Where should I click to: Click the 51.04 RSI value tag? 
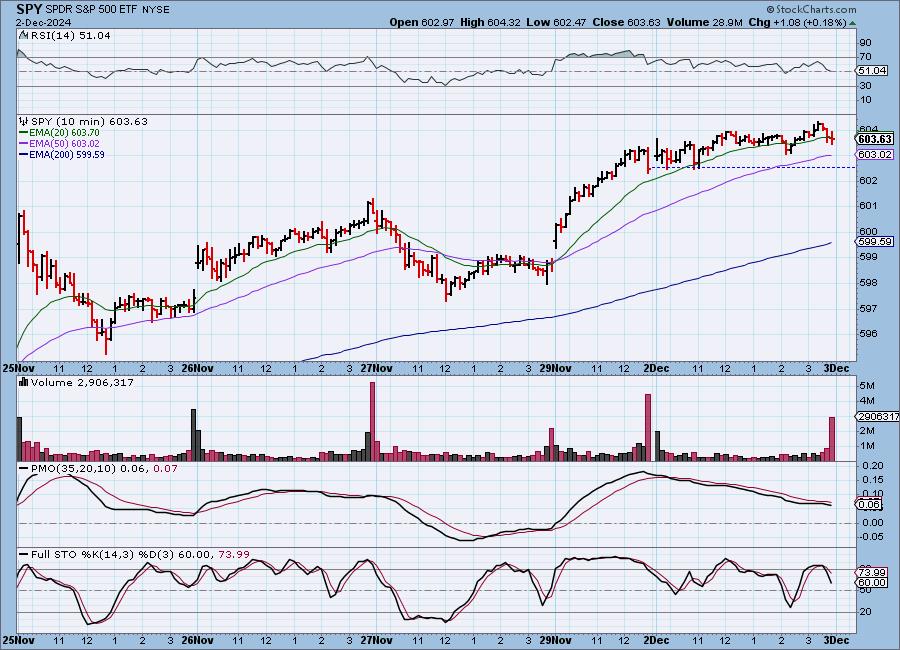tap(871, 71)
